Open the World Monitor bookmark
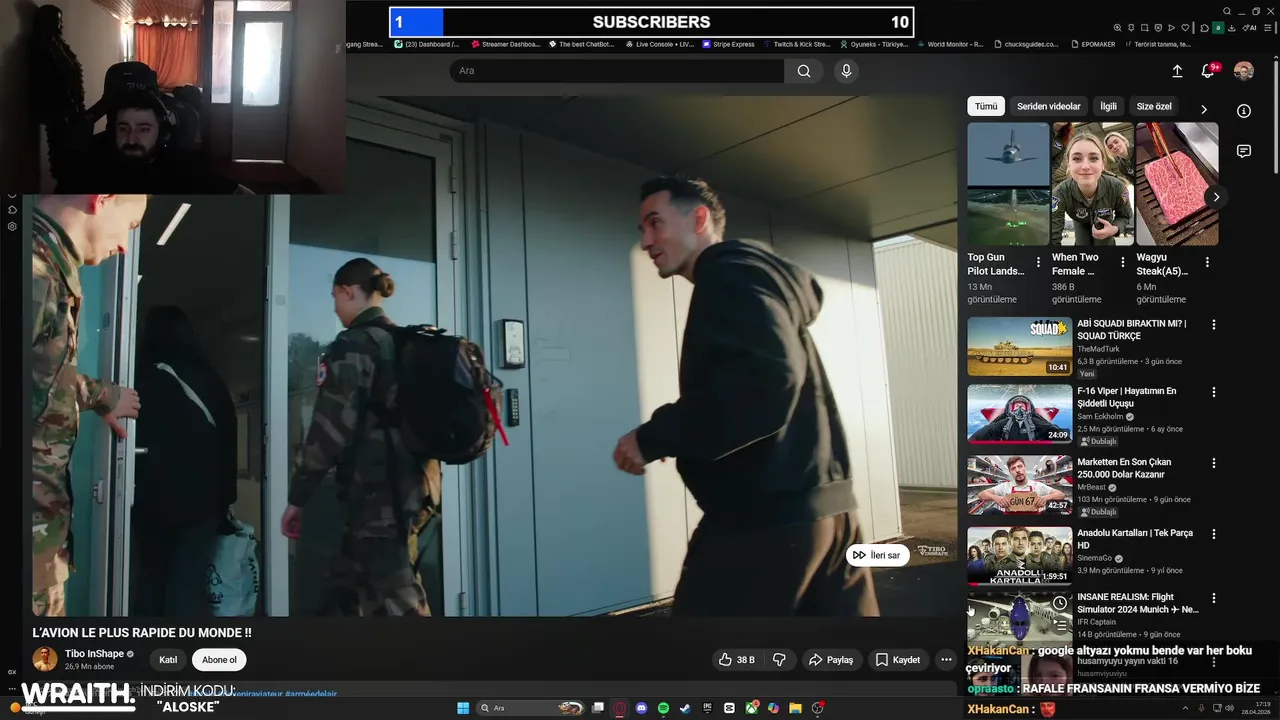The image size is (1280, 720). (x=950, y=44)
